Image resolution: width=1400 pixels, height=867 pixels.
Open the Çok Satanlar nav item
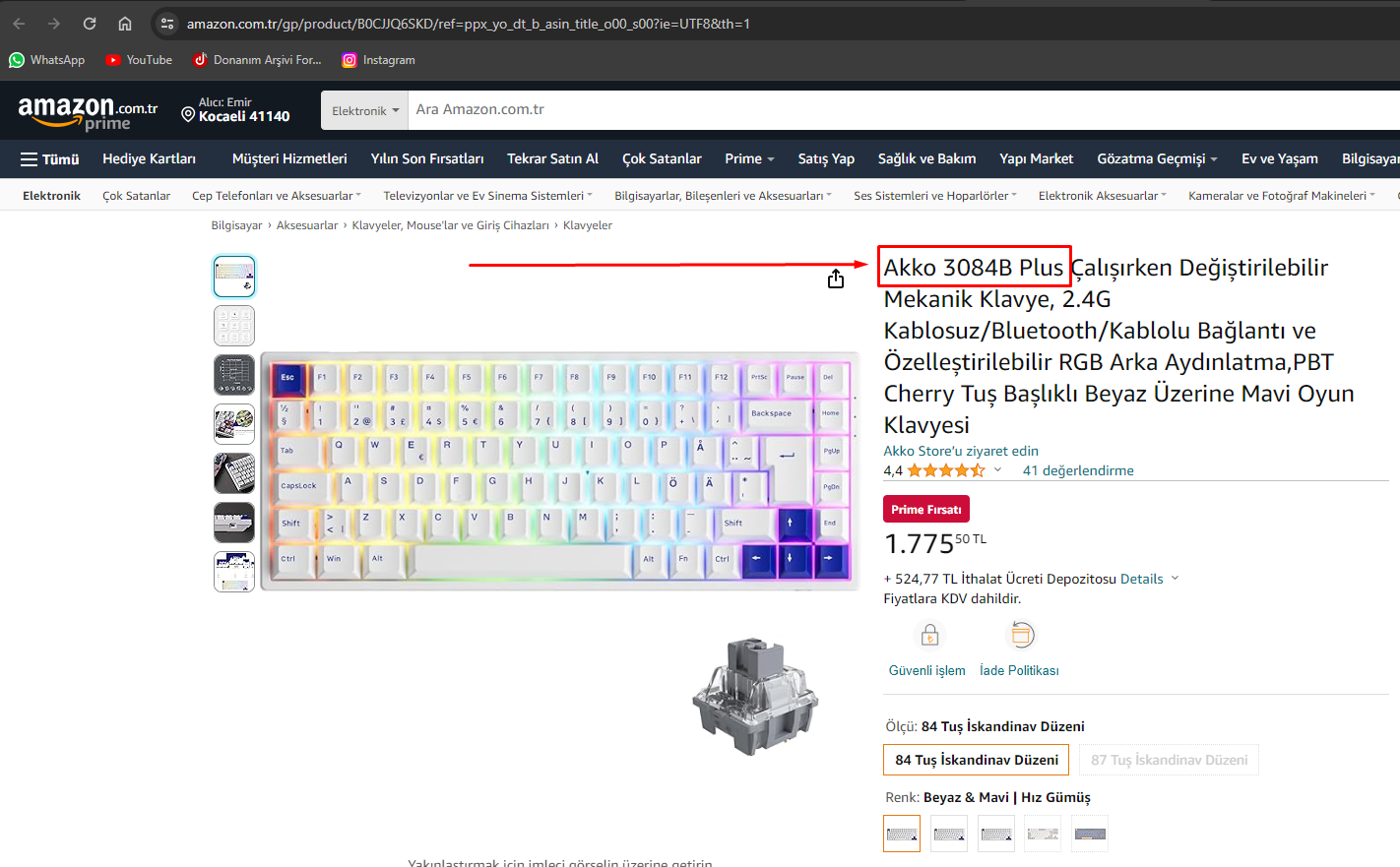(662, 158)
